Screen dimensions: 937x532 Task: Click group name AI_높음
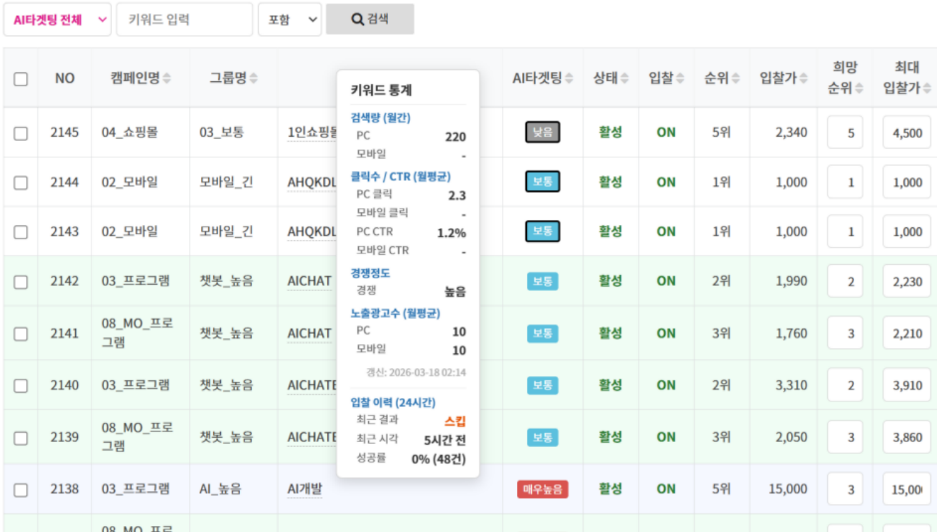click(x=221, y=489)
